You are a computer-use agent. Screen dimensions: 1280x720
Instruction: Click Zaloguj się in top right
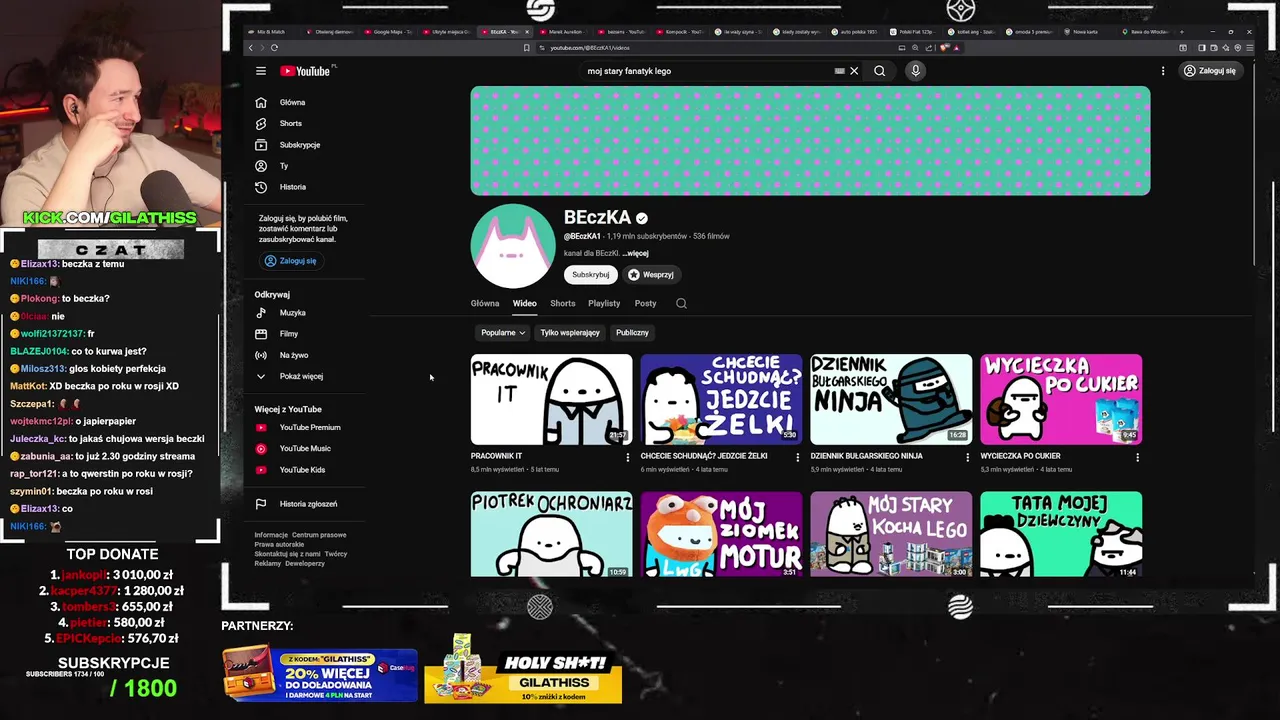(1209, 71)
